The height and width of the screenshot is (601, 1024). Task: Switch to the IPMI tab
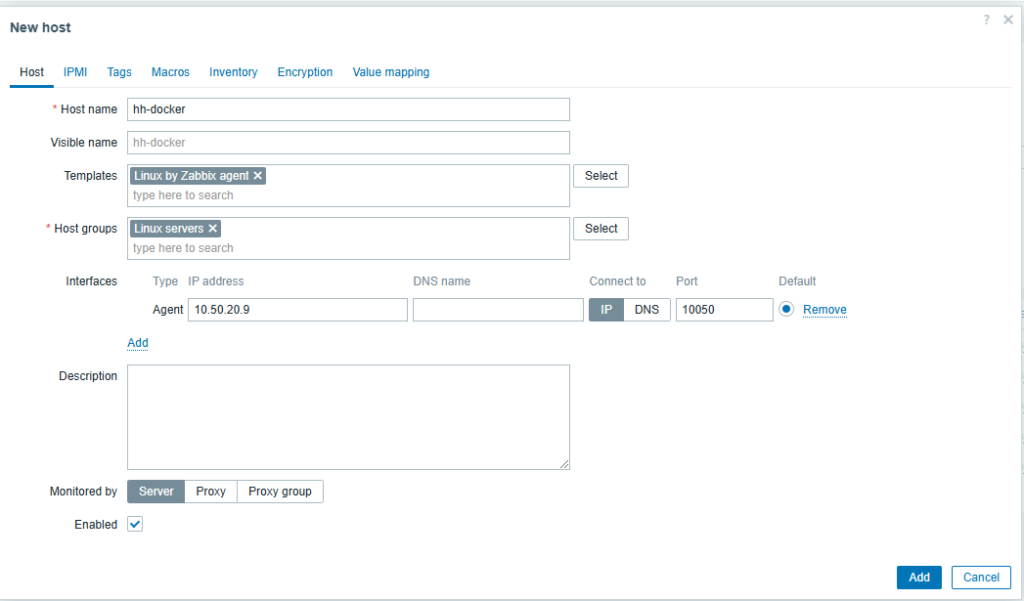pos(75,72)
